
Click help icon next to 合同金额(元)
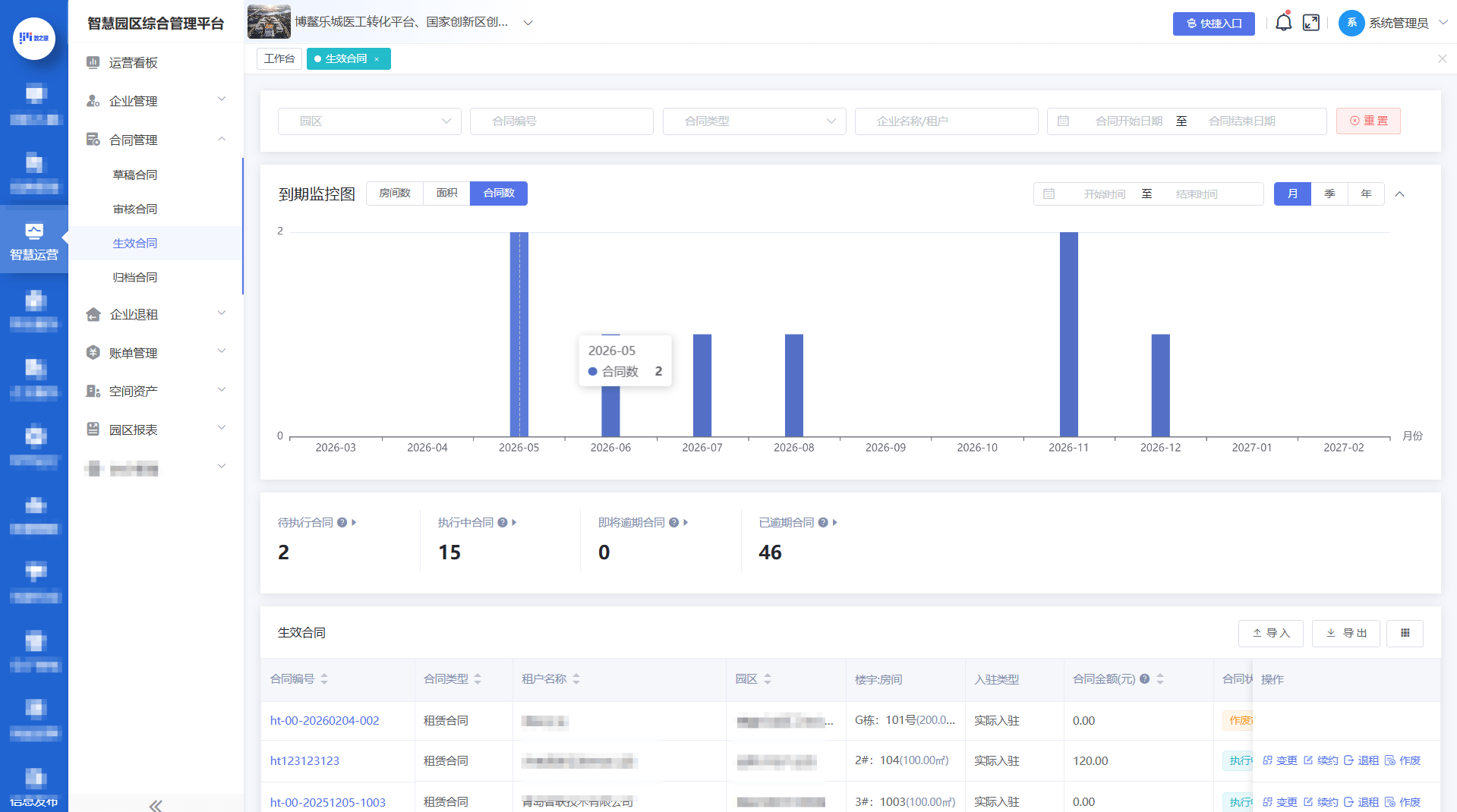pyautogui.click(x=1144, y=679)
